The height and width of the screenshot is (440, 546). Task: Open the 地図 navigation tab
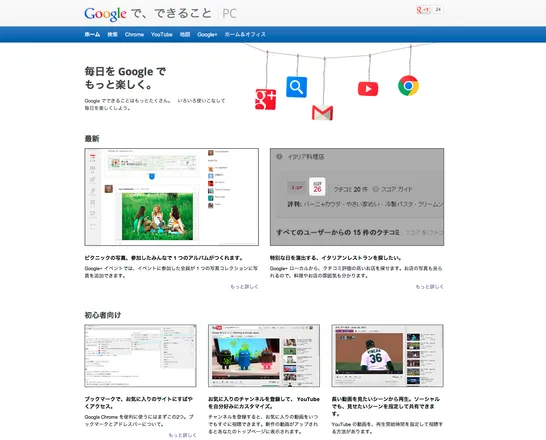coord(185,34)
